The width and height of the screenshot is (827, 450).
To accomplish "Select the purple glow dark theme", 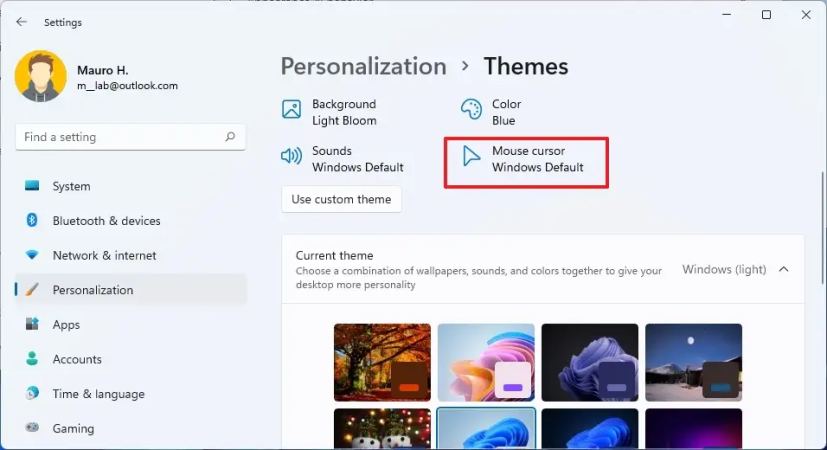I will click(x=694, y=428).
